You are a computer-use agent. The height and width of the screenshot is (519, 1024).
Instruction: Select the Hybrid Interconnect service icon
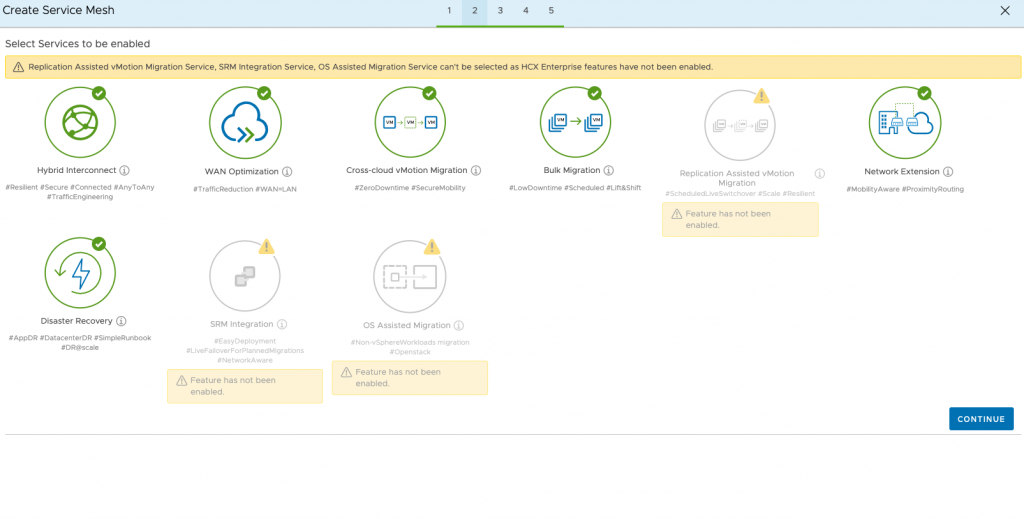80,123
